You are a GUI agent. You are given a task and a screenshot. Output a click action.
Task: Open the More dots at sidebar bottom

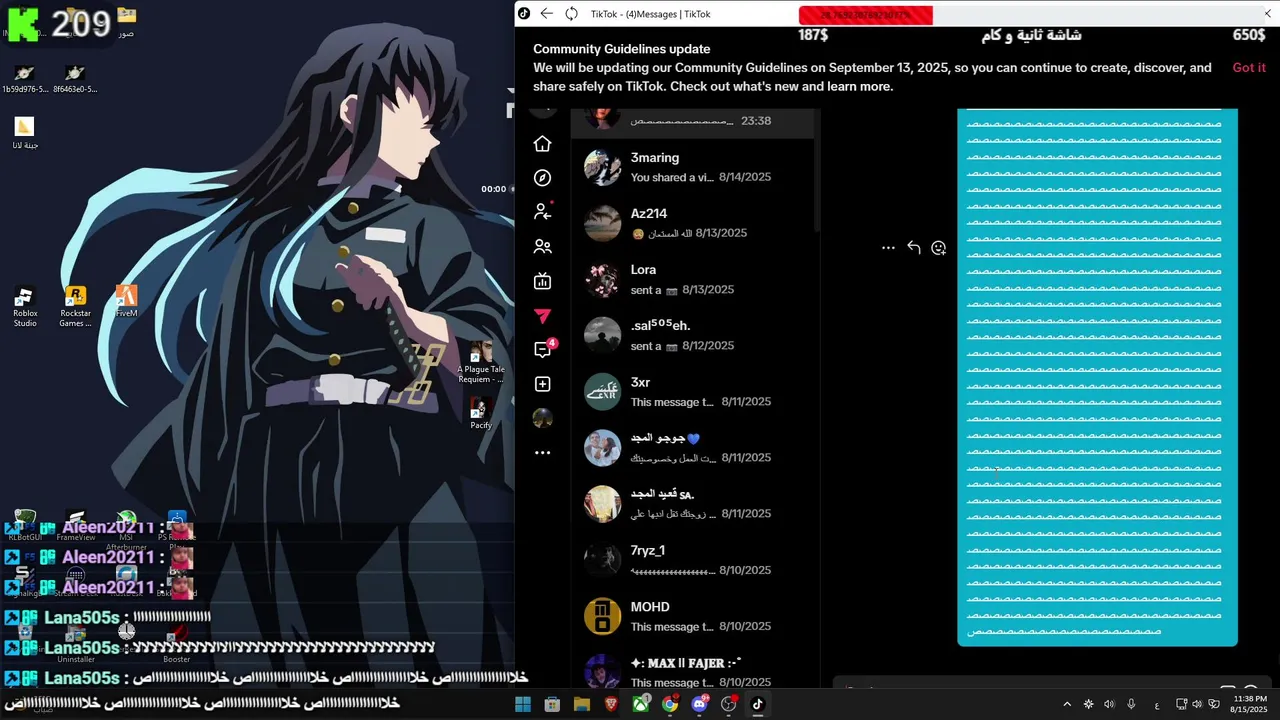tap(542, 453)
